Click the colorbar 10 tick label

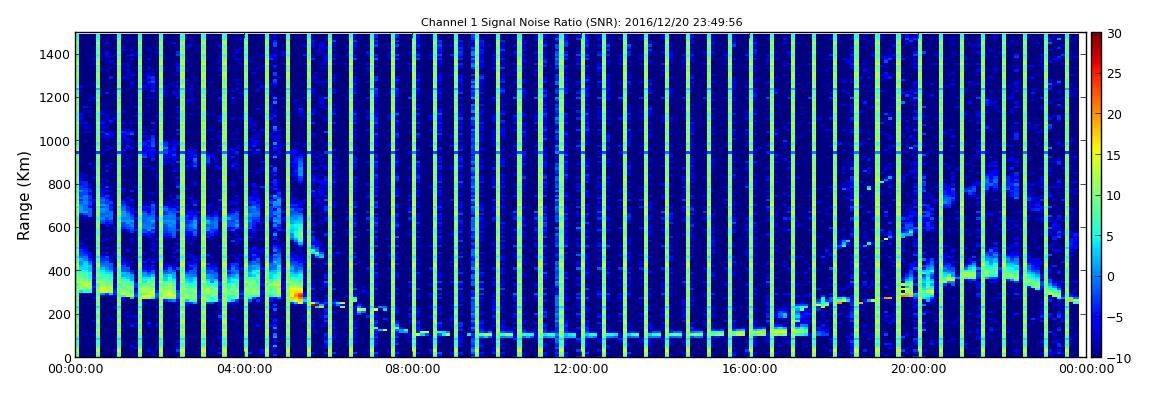tap(1114, 195)
